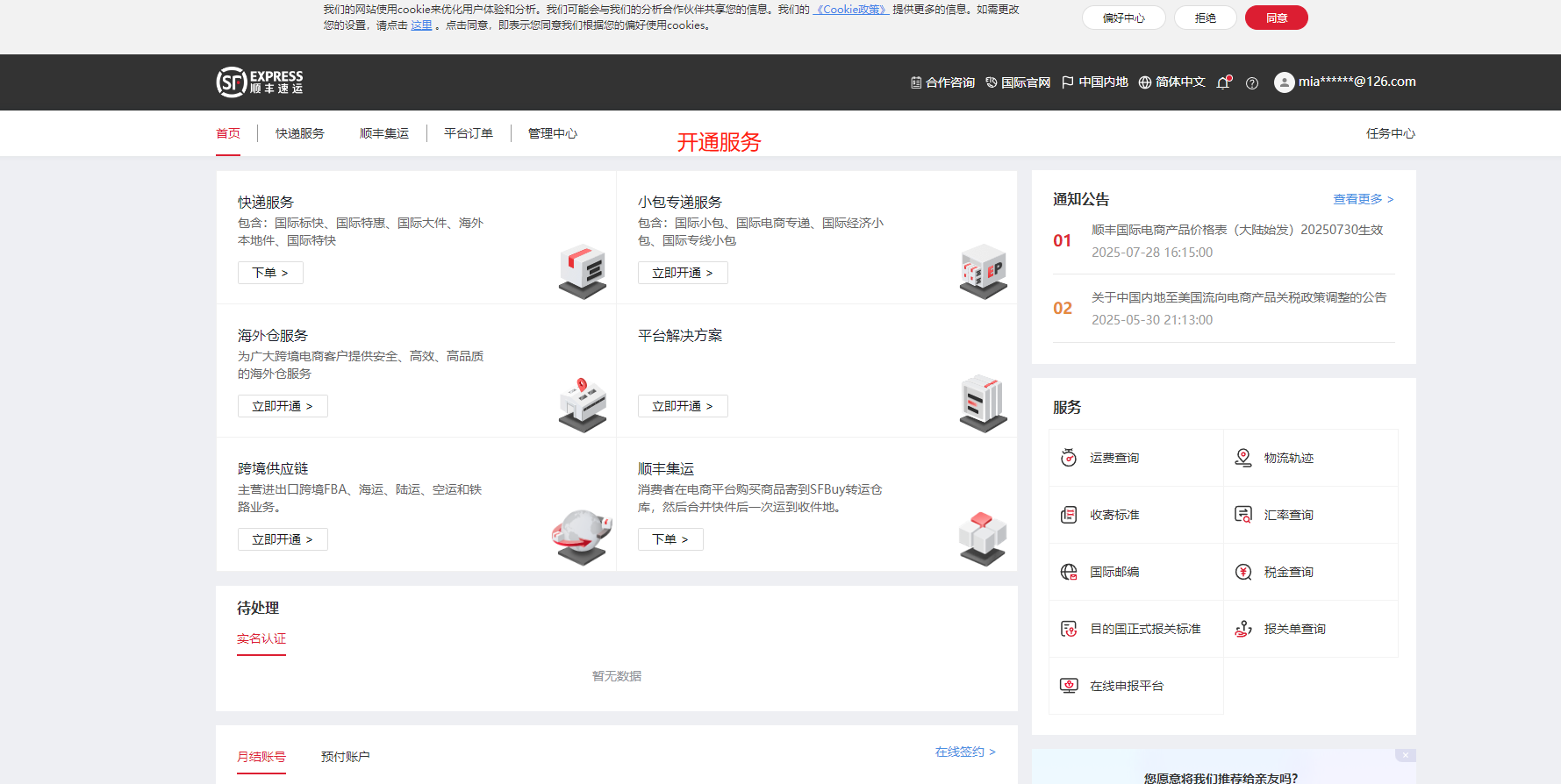The width and height of the screenshot is (1561, 784).
Task: Click the SF Express logo
Action: (x=260, y=82)
